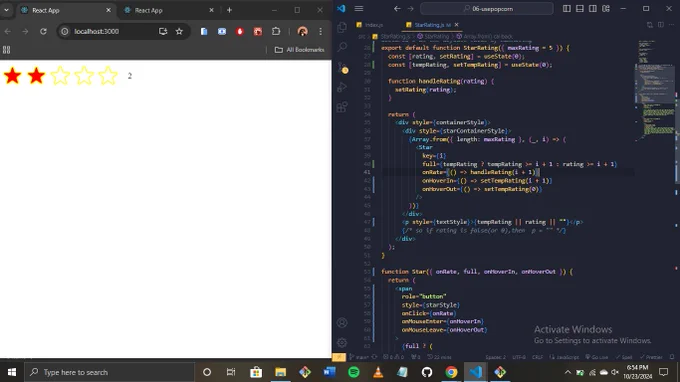
Task: Open the Explorer view in VS Code activity bar
Action: (x=342, y=27)
